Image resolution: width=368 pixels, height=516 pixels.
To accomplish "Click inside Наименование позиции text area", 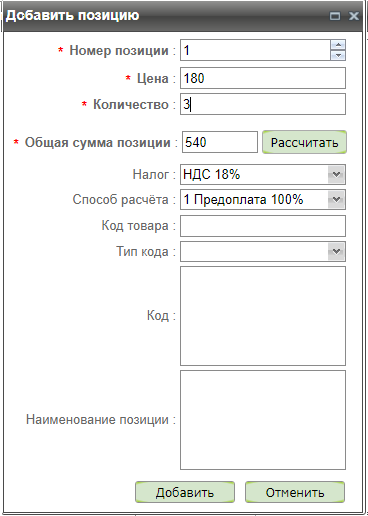I will click(263, 420).
